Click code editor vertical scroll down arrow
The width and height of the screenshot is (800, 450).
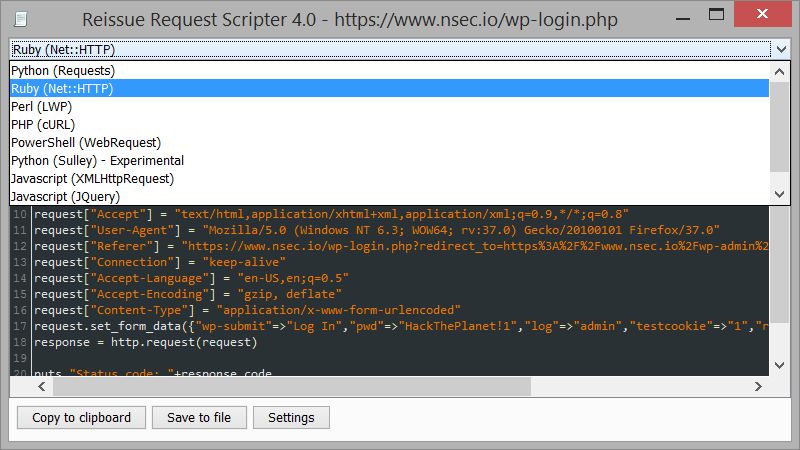780,365
